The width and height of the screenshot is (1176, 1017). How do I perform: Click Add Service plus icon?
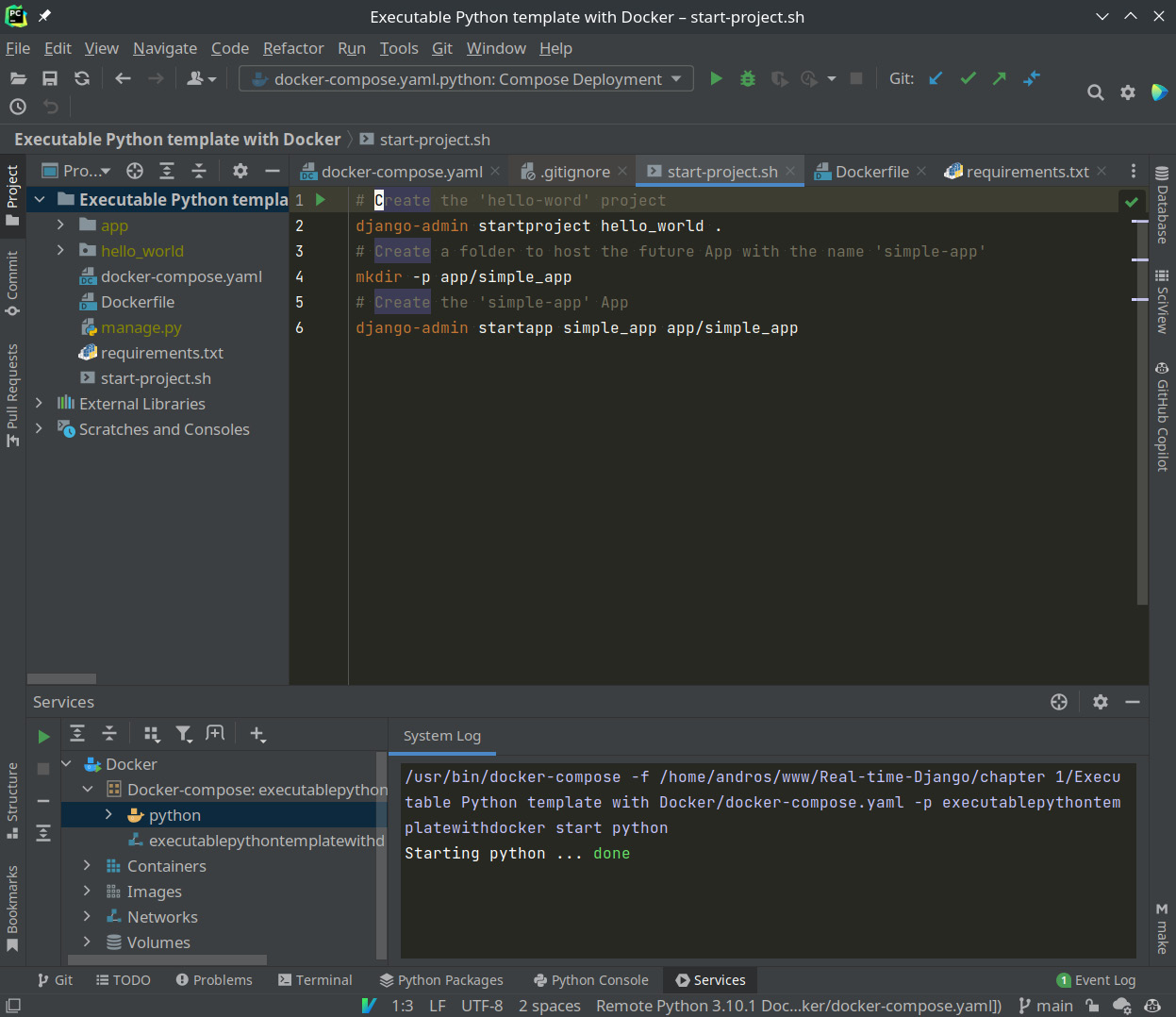[x=257, y=734]
